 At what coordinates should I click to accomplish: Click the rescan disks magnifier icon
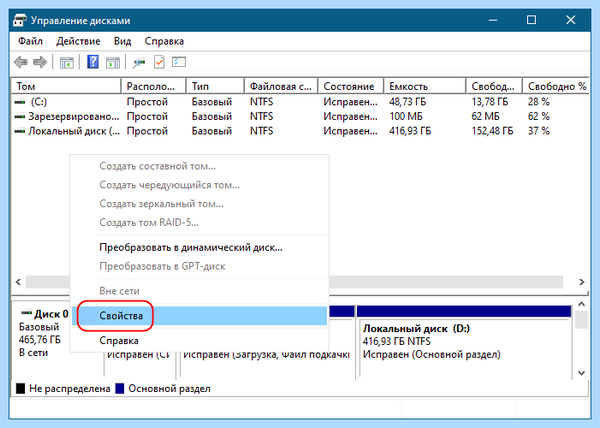[x=139, y=63]
